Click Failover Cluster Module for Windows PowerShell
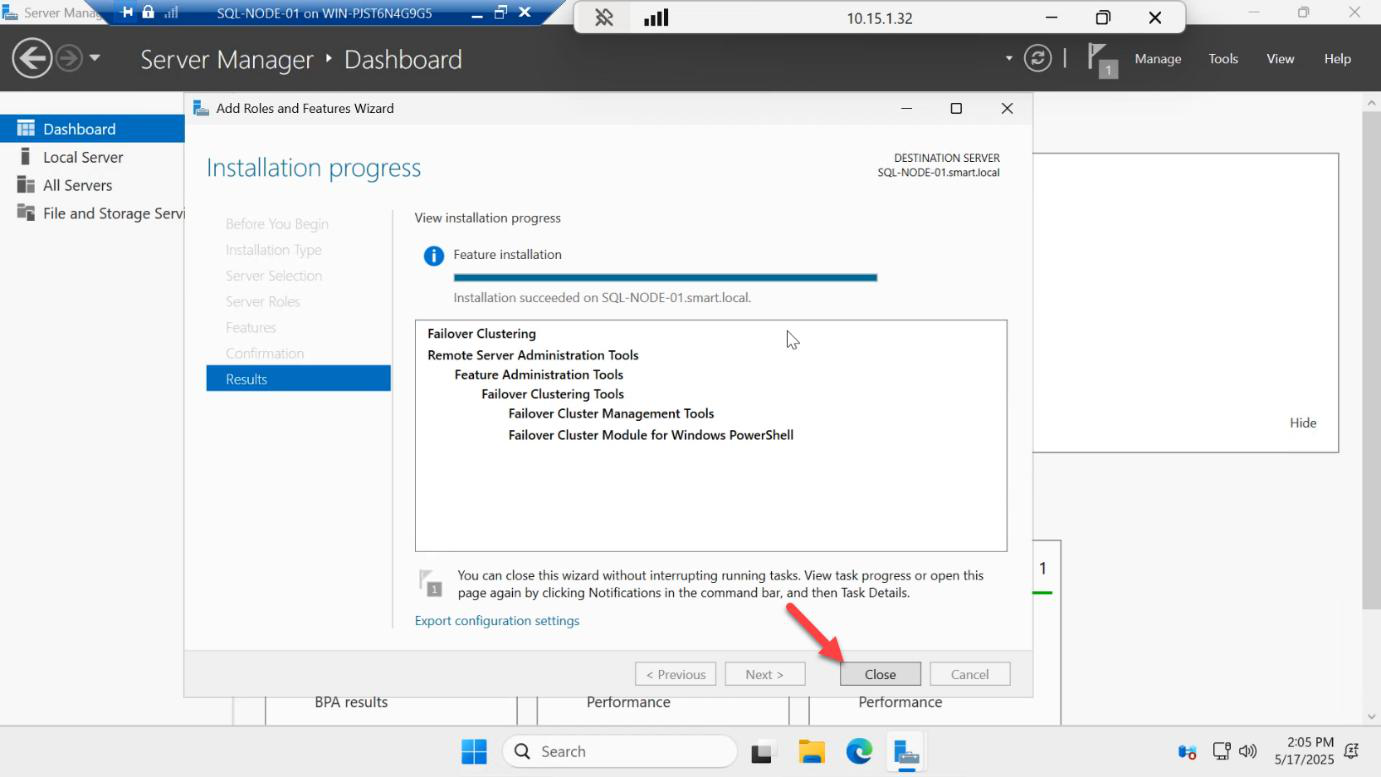This screenshot has height=777, width=1381. 651,435
